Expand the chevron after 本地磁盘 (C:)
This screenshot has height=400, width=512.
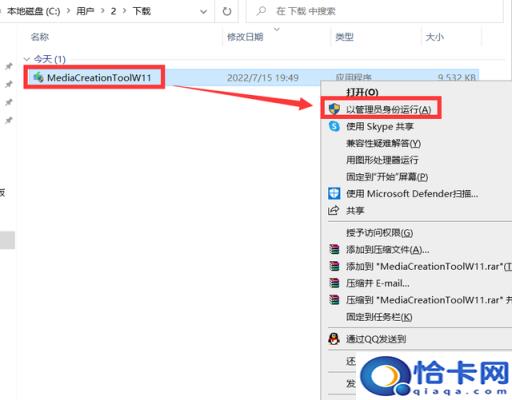[68, 11]
